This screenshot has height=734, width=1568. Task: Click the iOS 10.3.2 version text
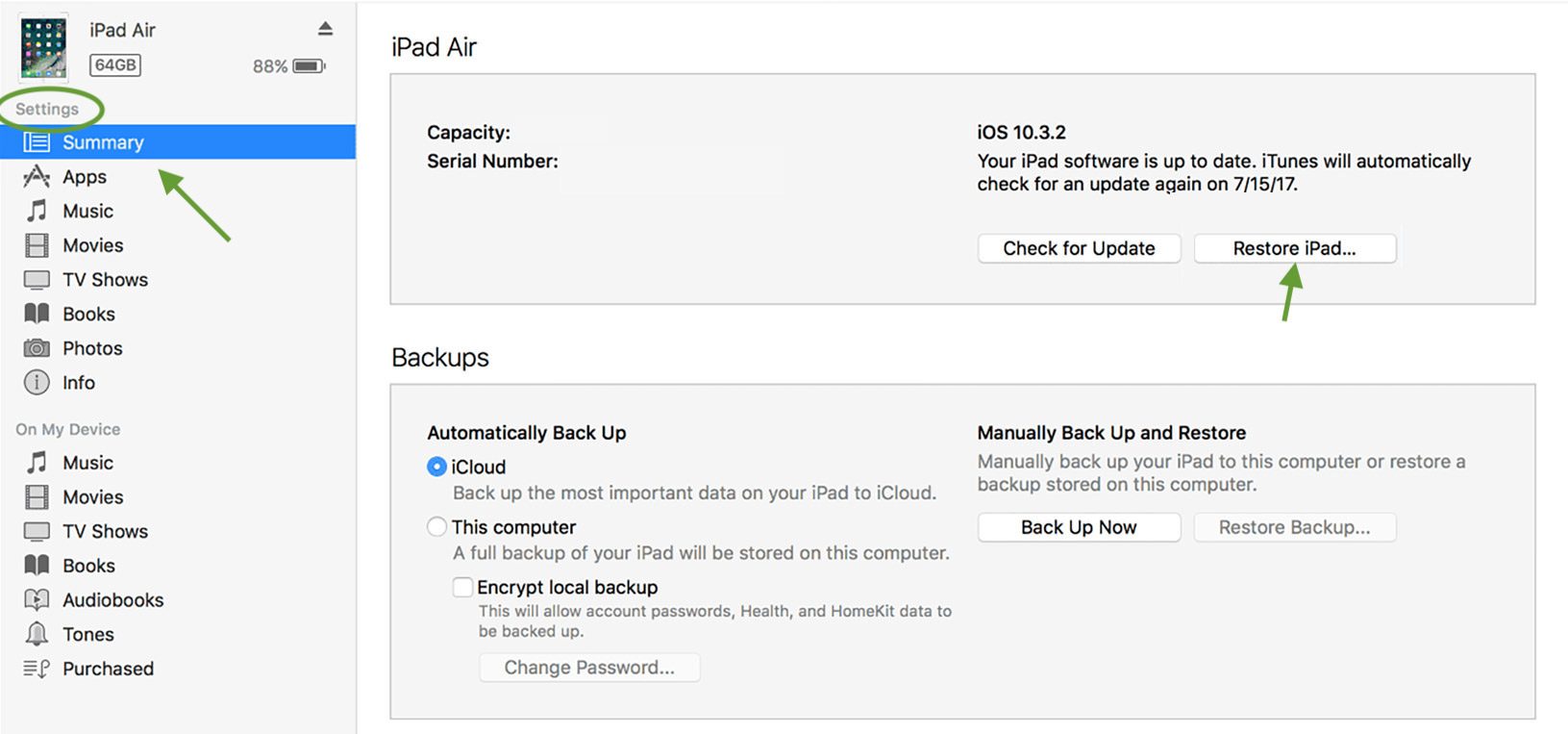[x=1021, y=132]
